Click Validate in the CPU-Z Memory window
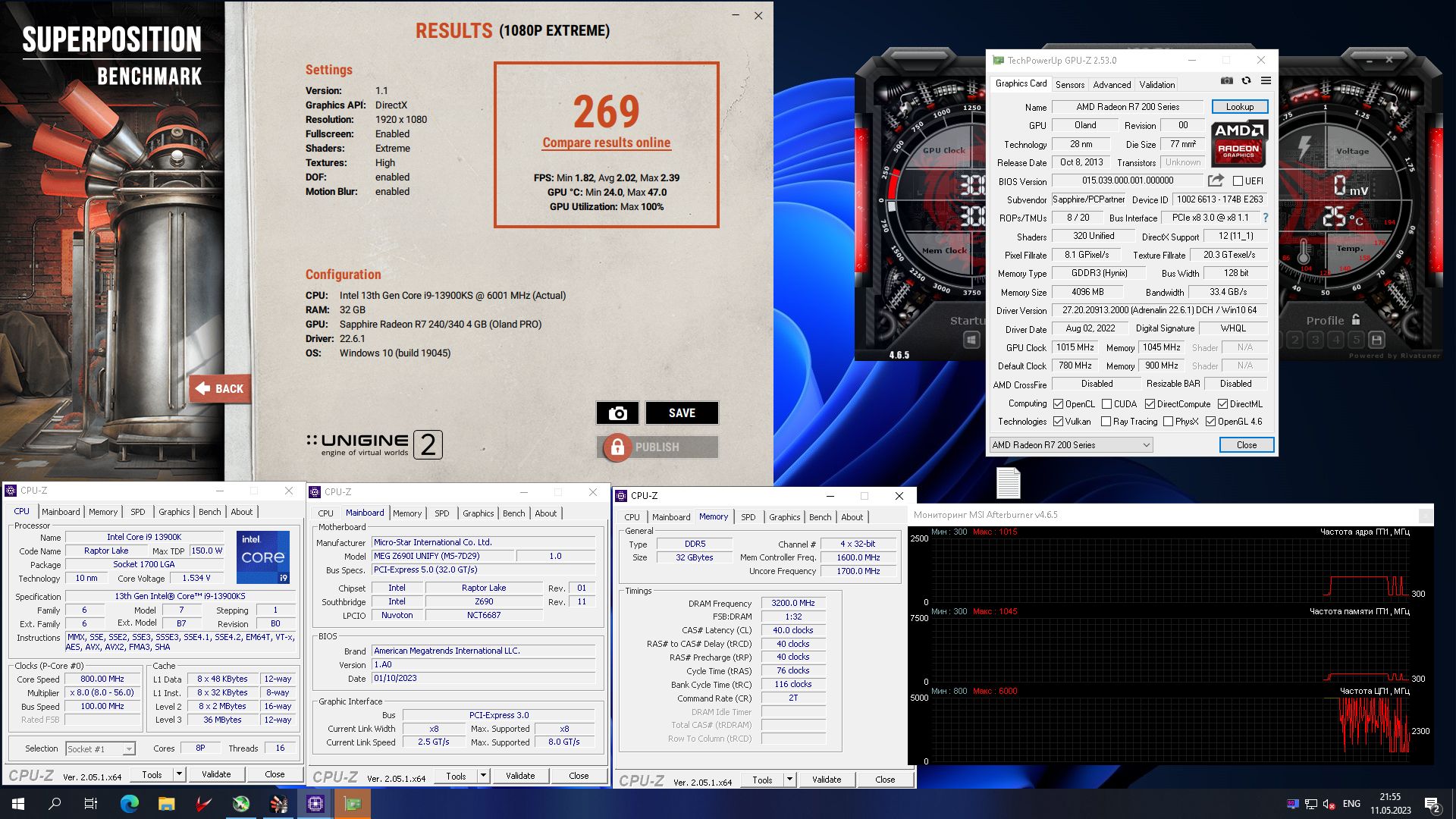The width and height of the screenshot is (1456, 819). 826,780
